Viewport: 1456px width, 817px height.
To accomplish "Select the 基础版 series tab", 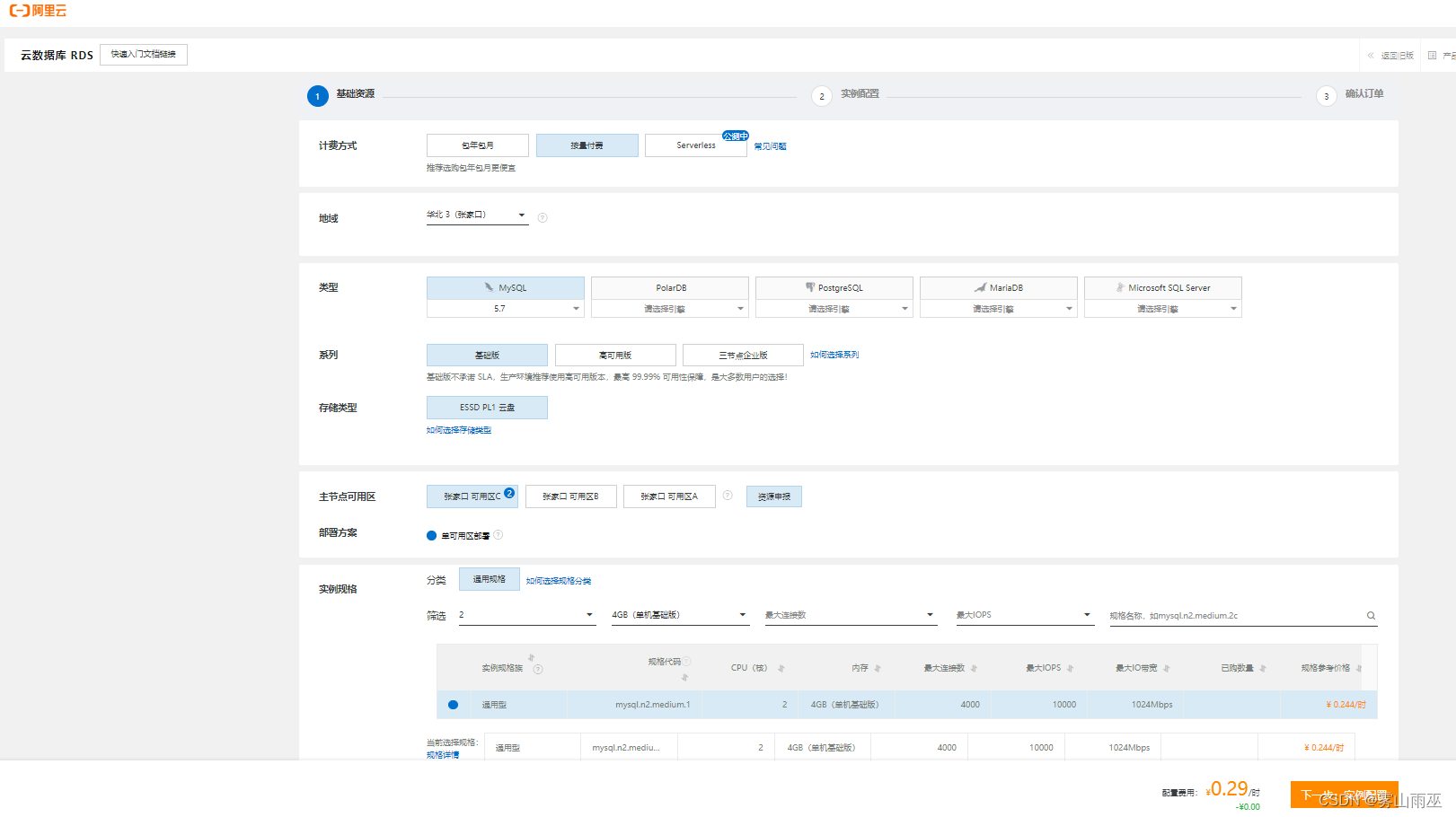I will [487, 355].
